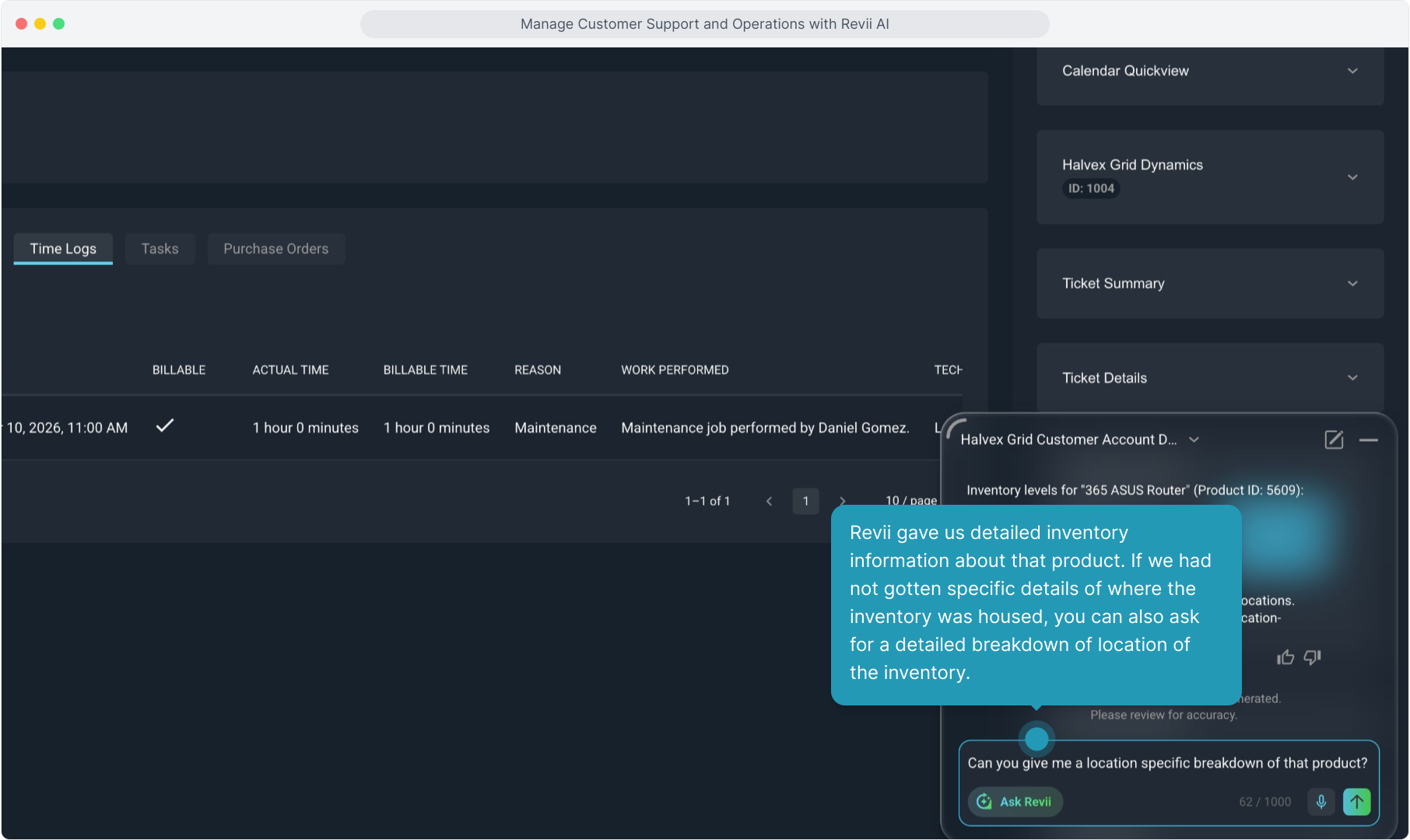This screenshot has height=840, width=1410.
Task: Expand the Ticket Summary panel
Action: pos(1210,284)
